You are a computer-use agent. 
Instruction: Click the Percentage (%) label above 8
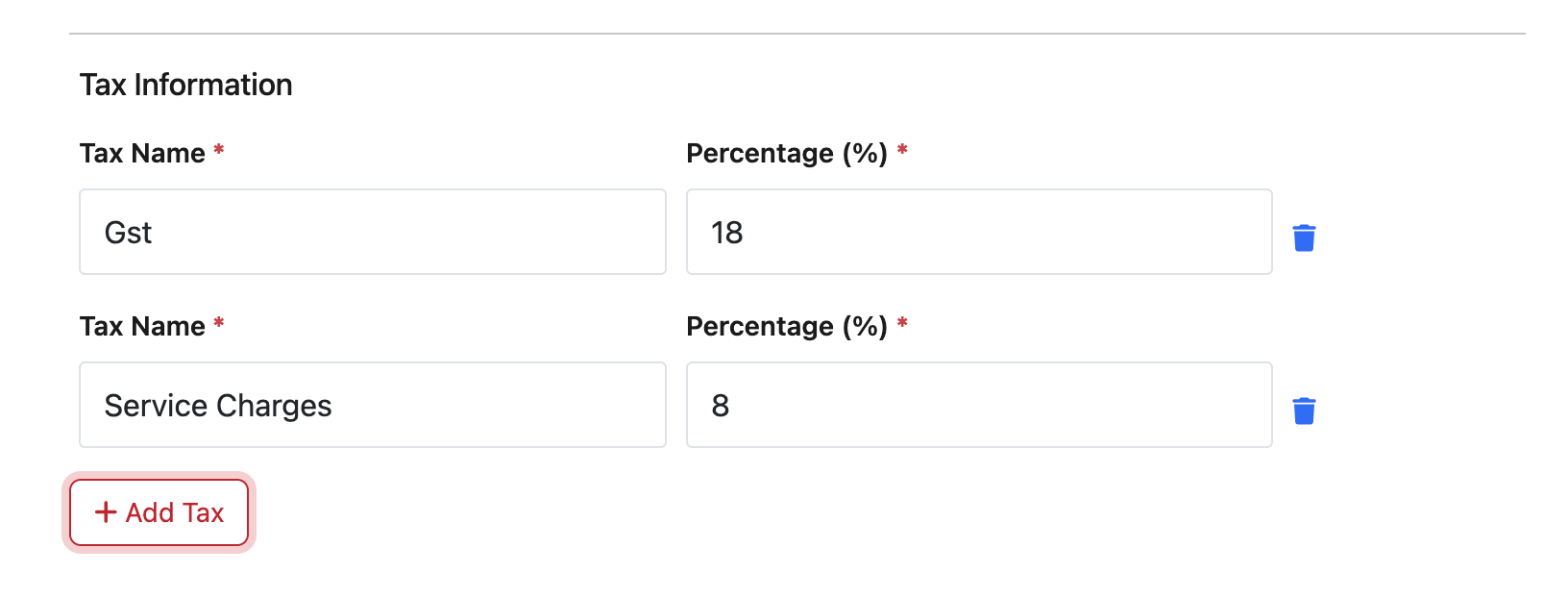786,327
